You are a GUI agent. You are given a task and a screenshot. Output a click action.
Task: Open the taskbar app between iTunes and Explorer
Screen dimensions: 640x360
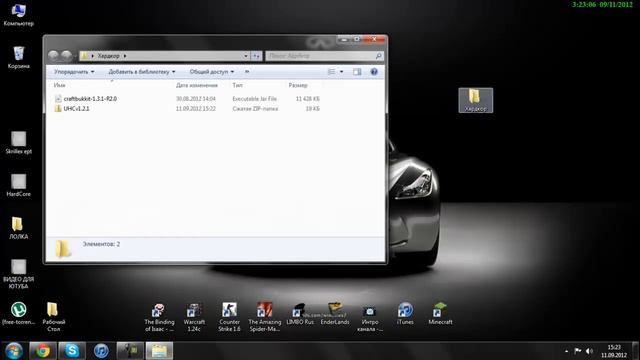(130, 351)
